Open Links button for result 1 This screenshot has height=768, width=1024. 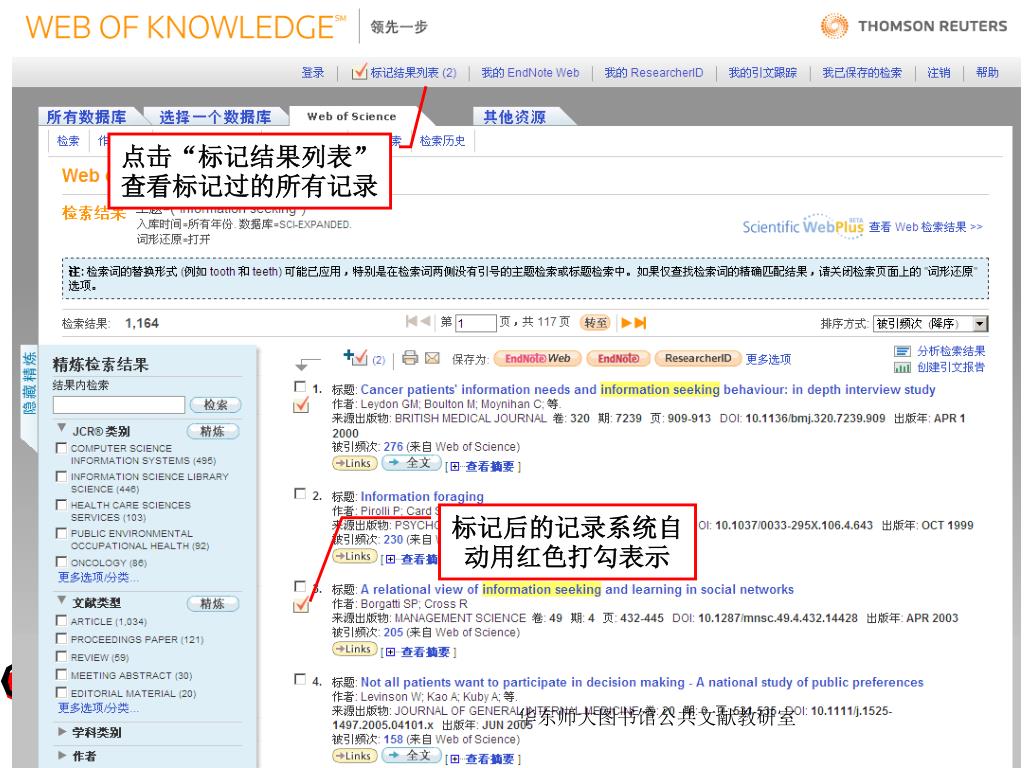click(x=353, y=463)
